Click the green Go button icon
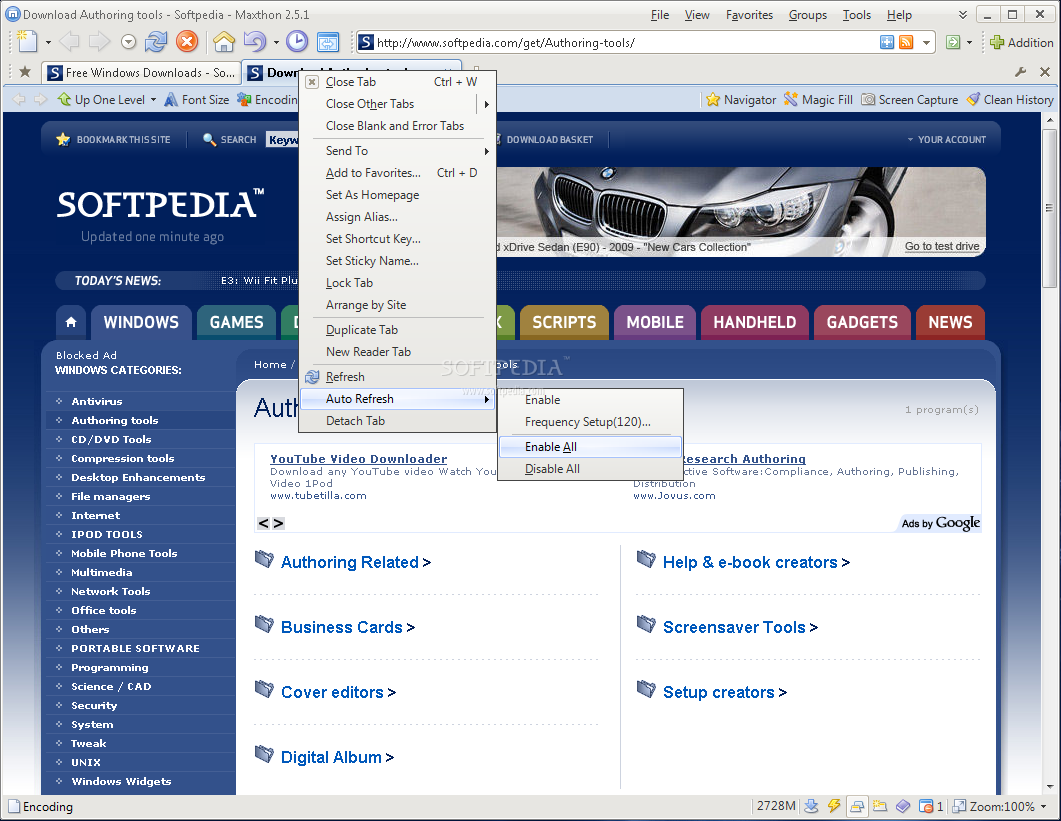 [x=953, y=42]
